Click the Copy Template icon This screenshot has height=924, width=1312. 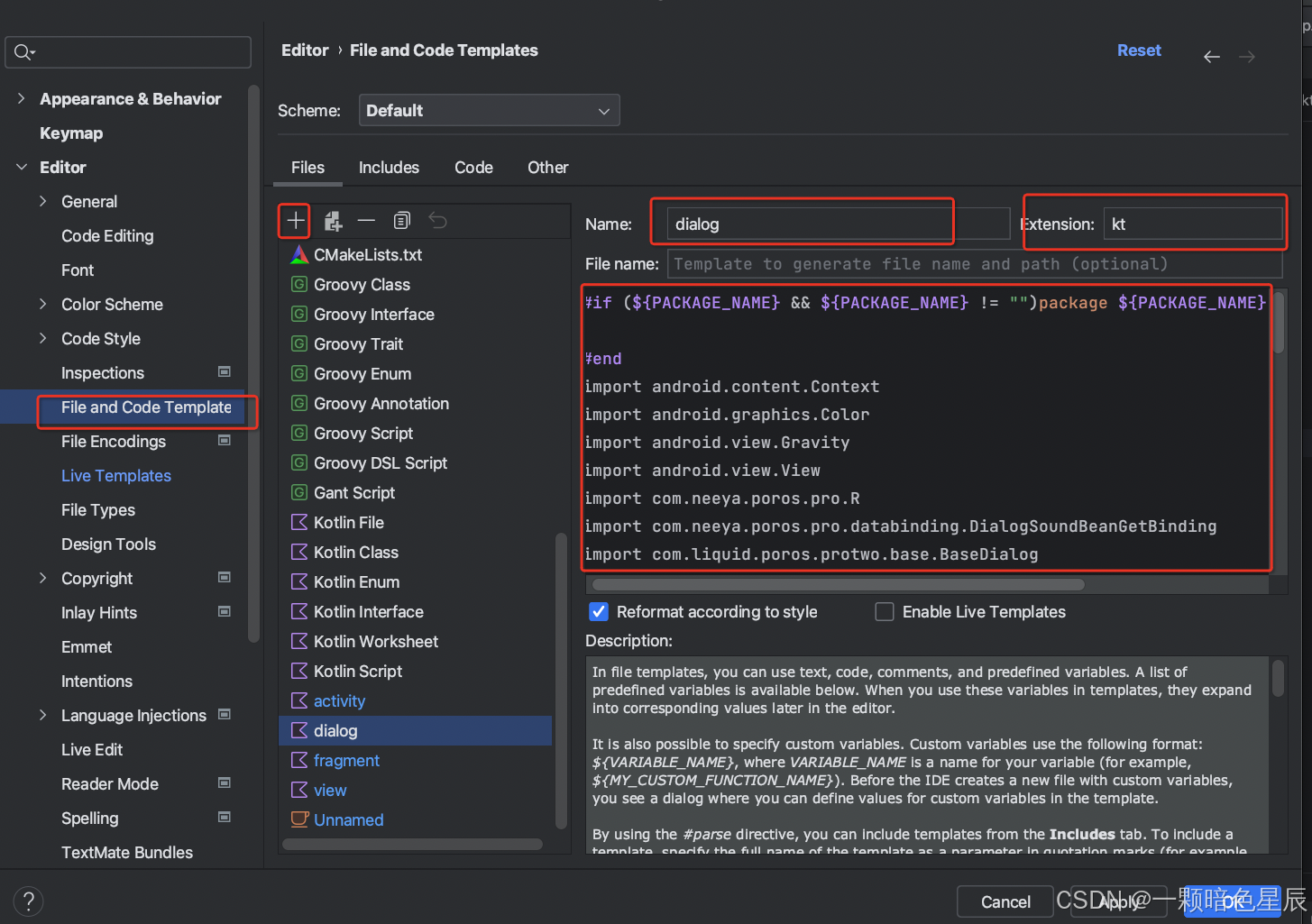click(402, 221)
